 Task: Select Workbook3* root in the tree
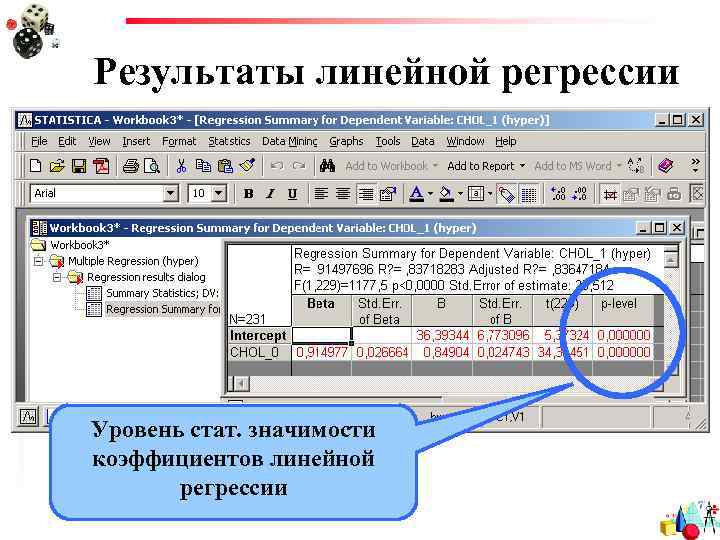[80, 245]
